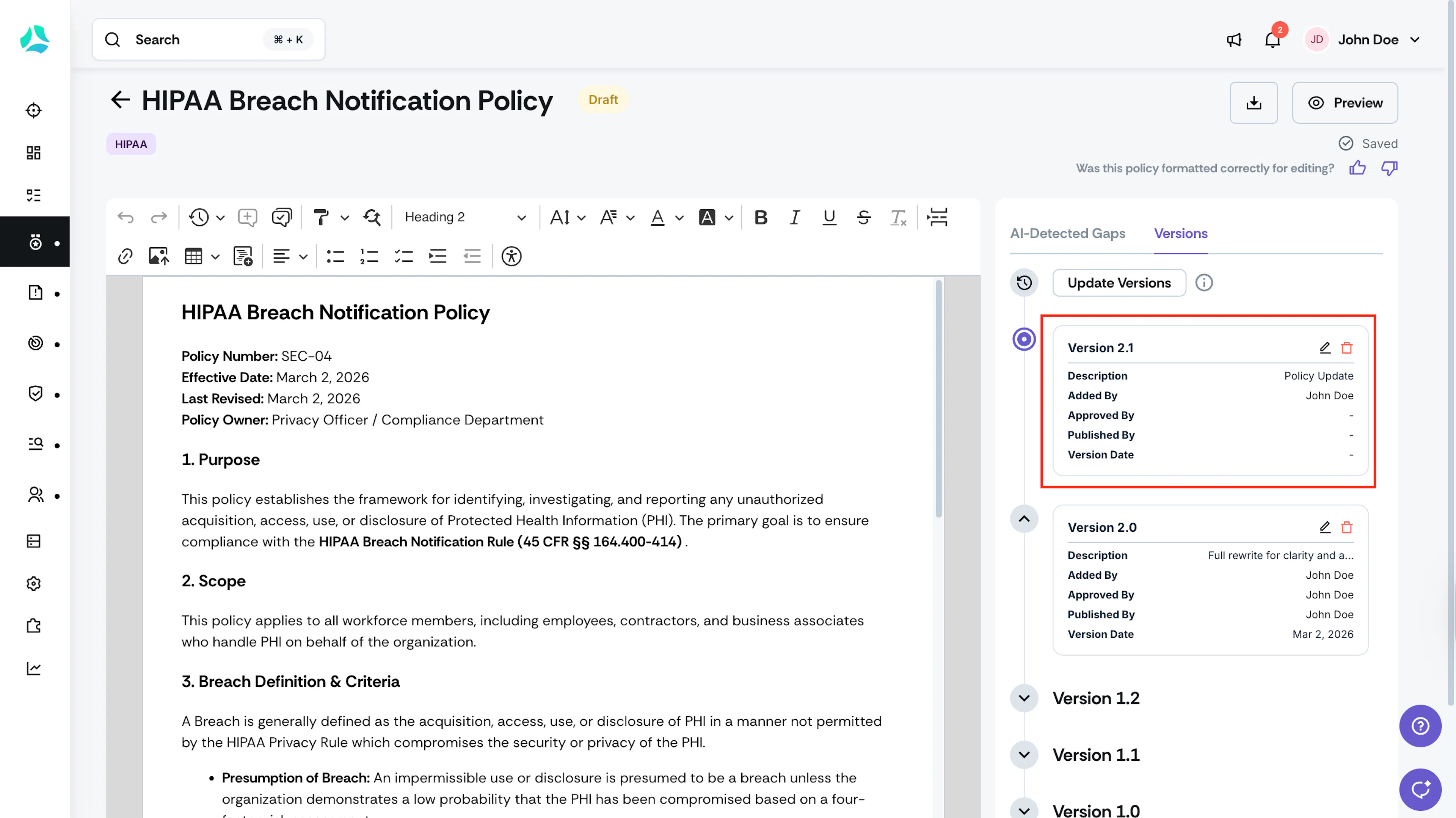Image resolution: width=1456 pixels, height=818 pixels.
Task: Select the Version 2.1 radio marker
Action: (1024, 339)
